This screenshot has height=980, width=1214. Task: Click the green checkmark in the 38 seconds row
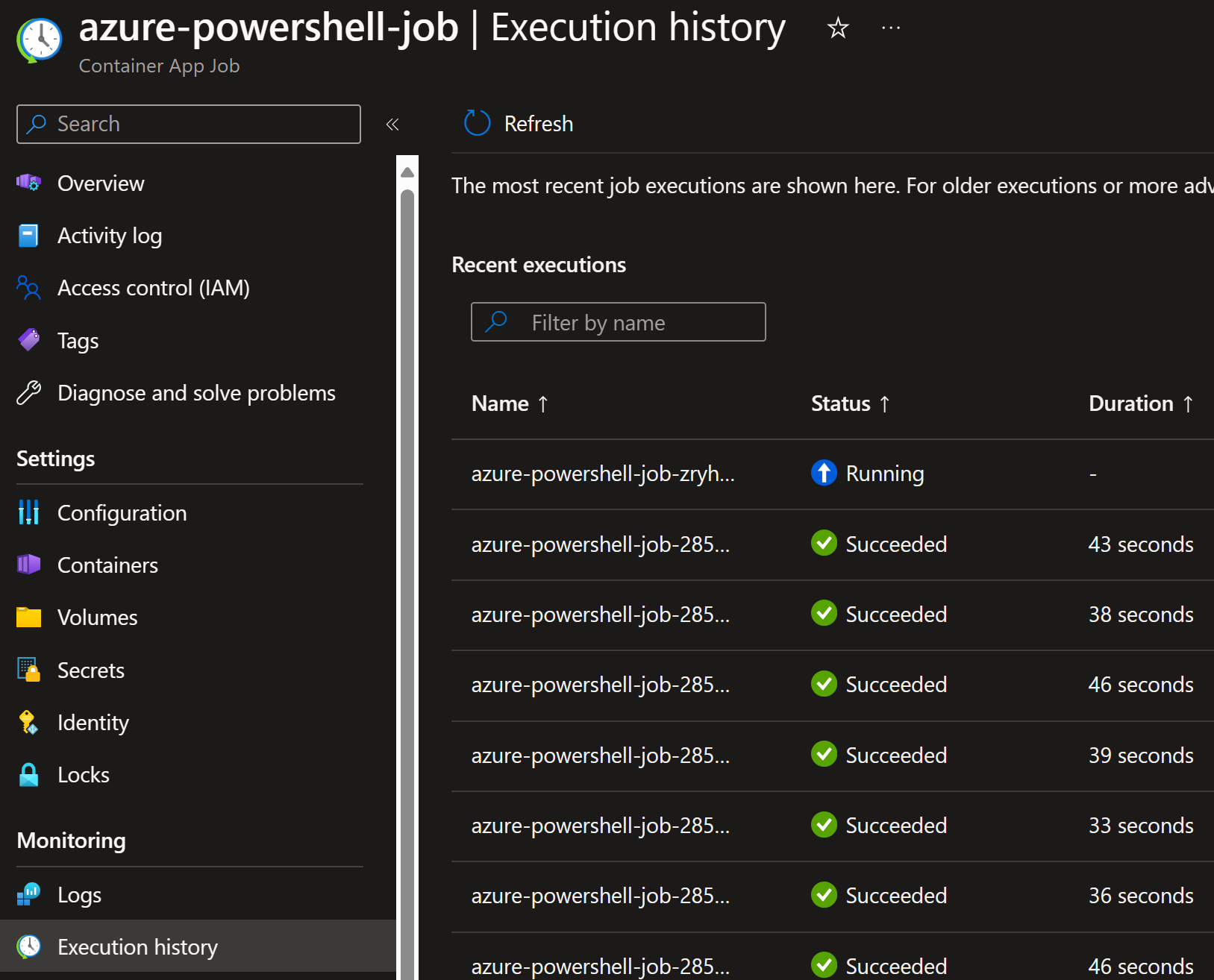point(824,613)
